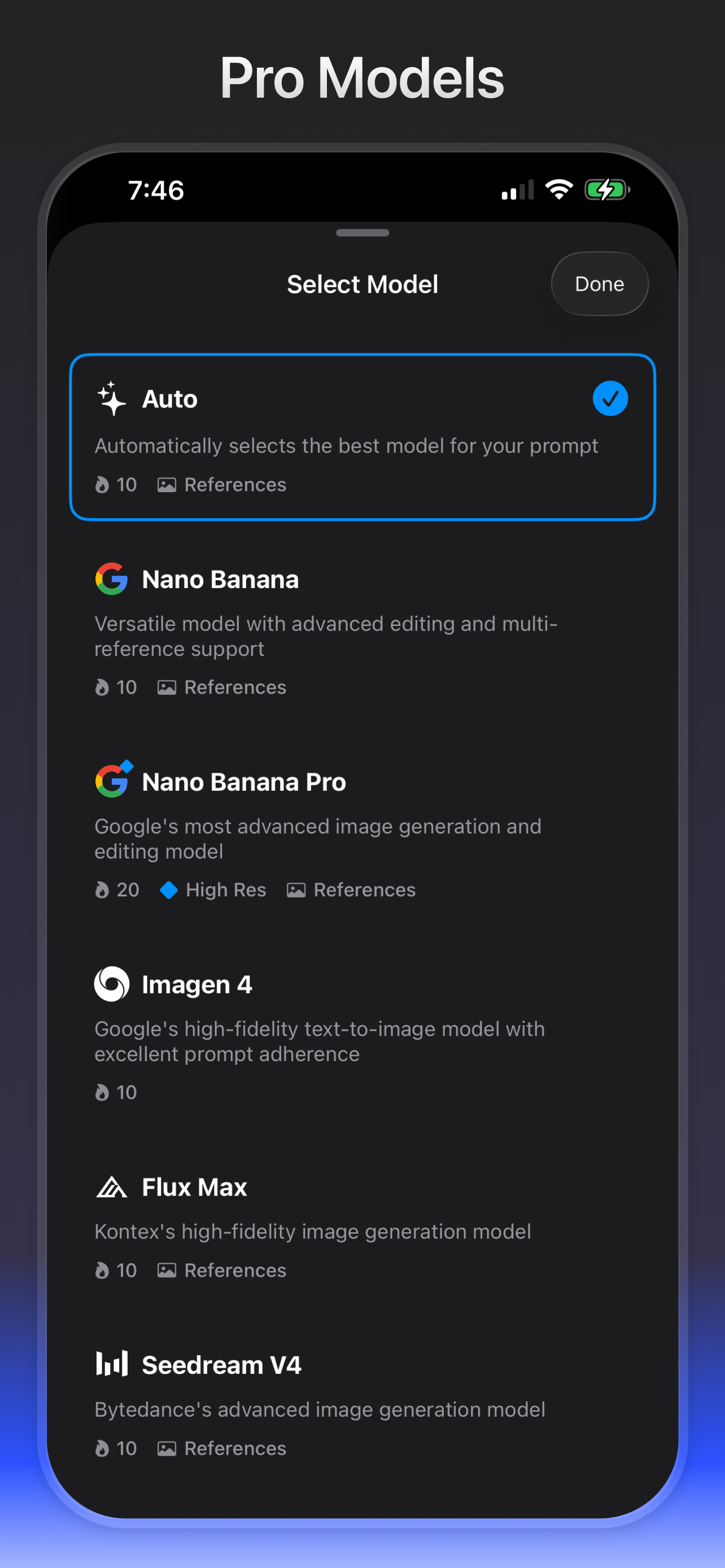The height and width of the screenshot is (1568, 725).
Task: Choose Seedream V4 model
Action: (x=221, y=1365)
